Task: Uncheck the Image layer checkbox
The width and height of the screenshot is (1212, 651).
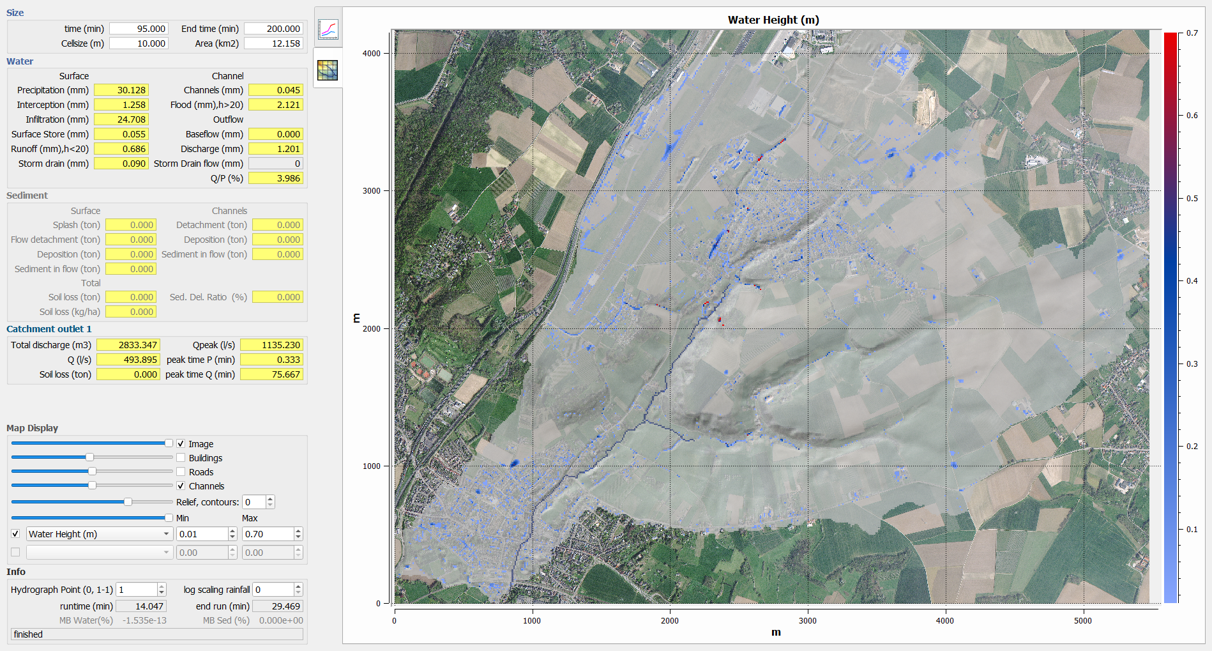Action: (x=181, y=444)
